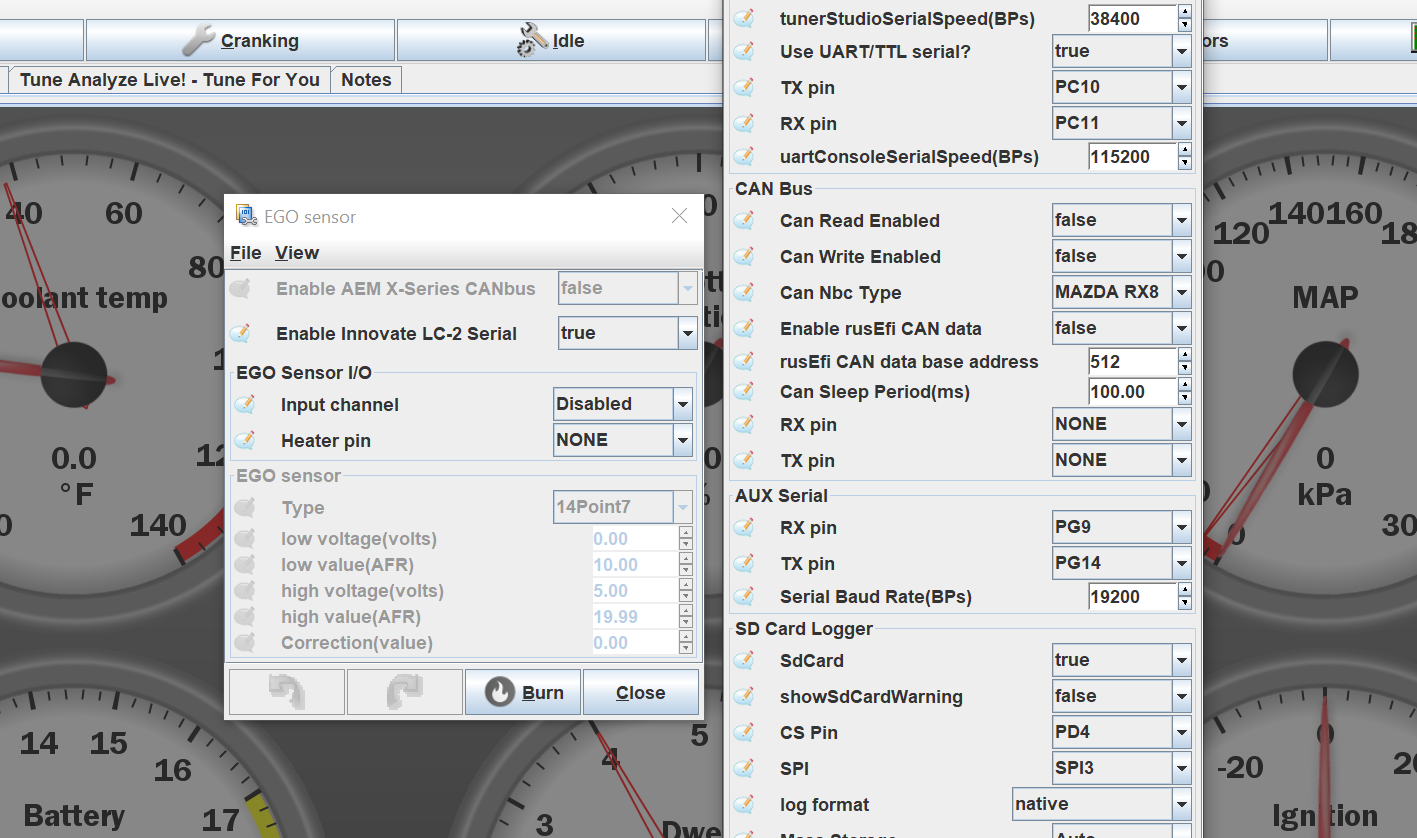
Task: Open the File menu of the EGO sensor dialog
Action: pyautogui.click(x=244, y=252)
